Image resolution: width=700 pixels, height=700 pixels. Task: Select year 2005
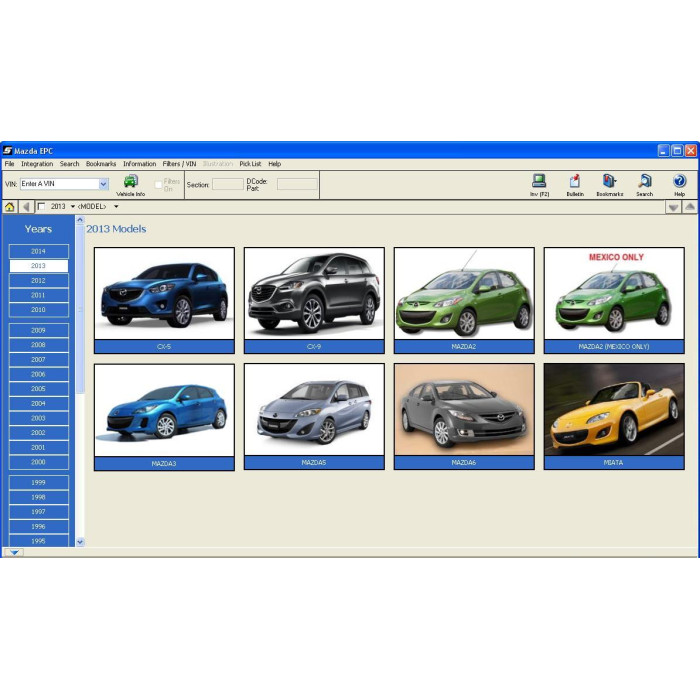coord(38,389)
